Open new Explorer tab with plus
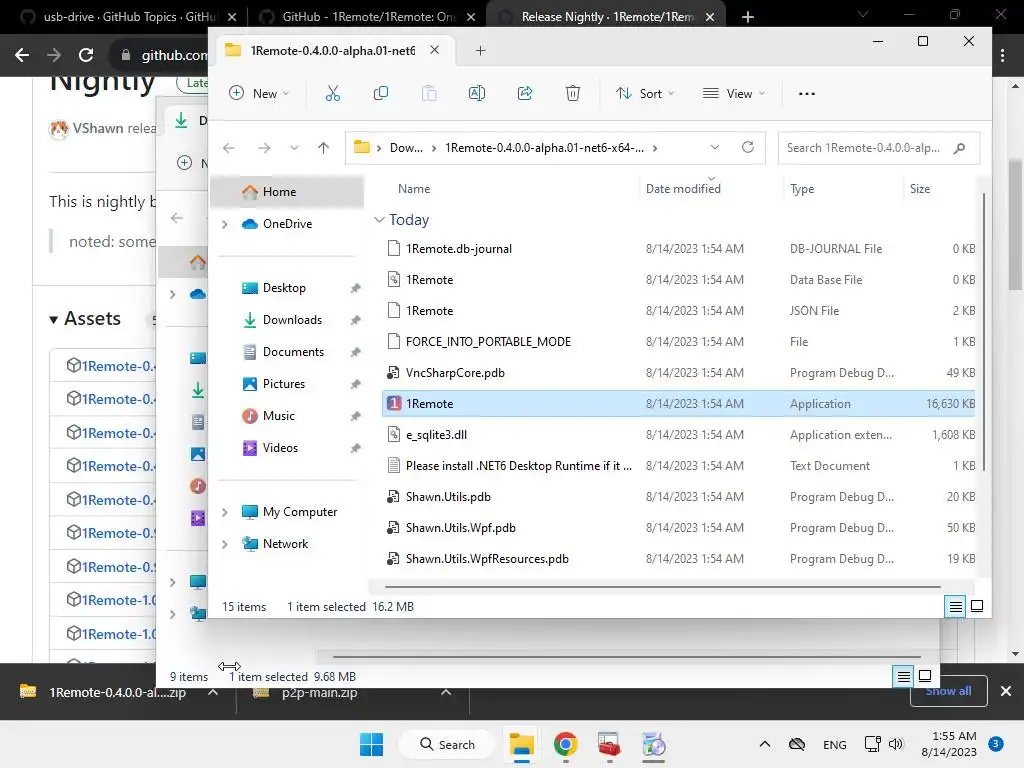1024x768 pixels. click(x=481, y=50)
